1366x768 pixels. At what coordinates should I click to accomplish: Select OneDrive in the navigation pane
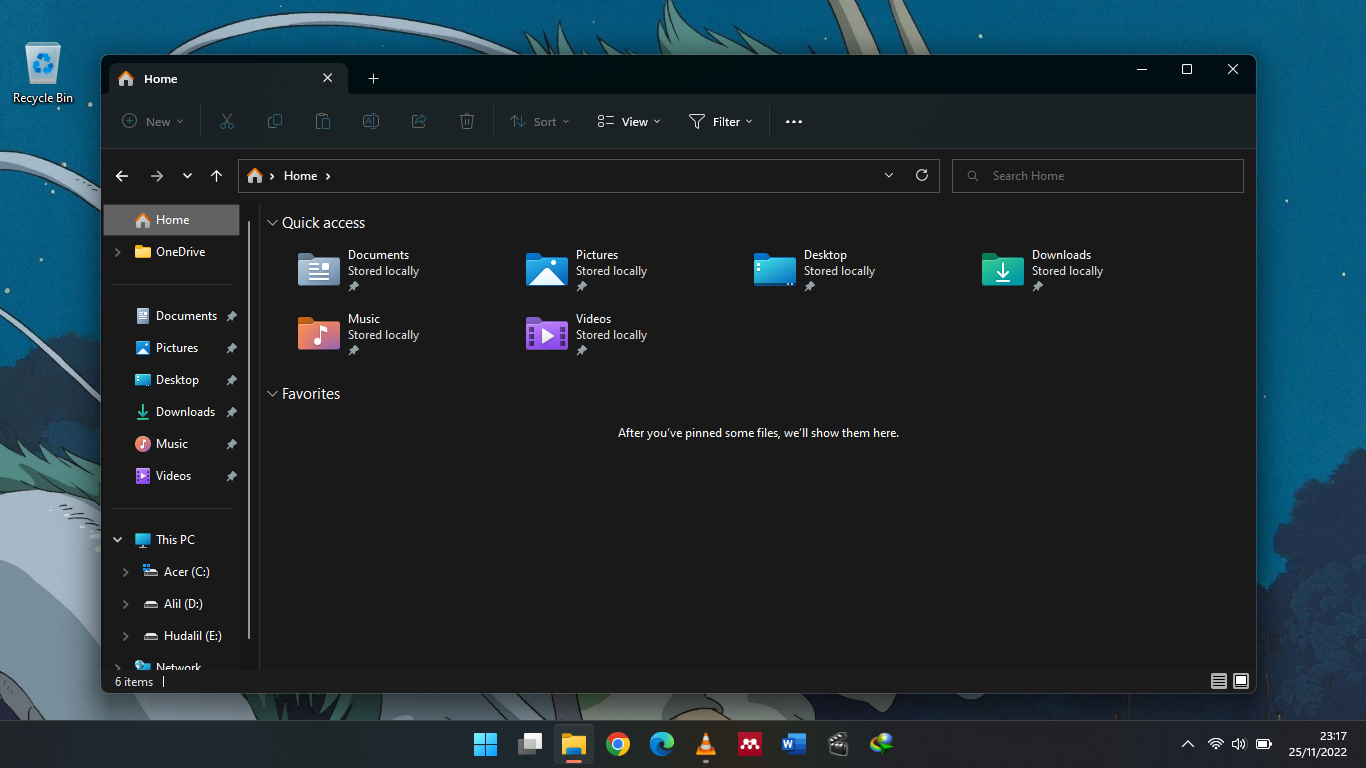pyautogui.click(x=172, y=252)
